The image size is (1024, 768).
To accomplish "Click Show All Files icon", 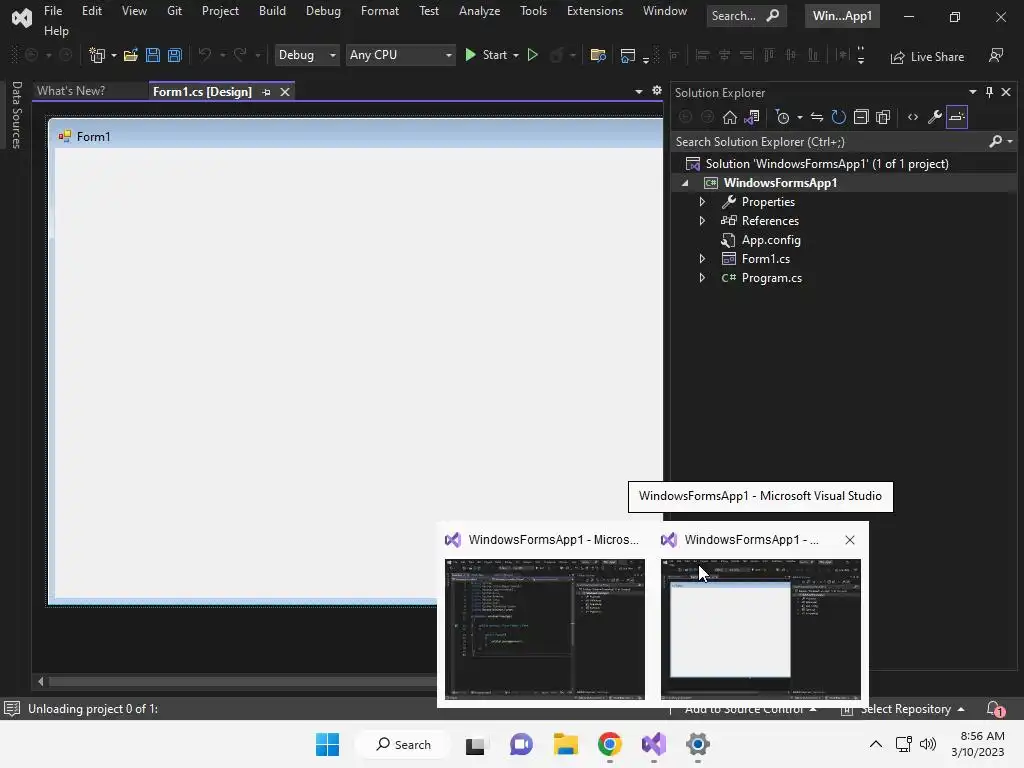I will (883, 117).
